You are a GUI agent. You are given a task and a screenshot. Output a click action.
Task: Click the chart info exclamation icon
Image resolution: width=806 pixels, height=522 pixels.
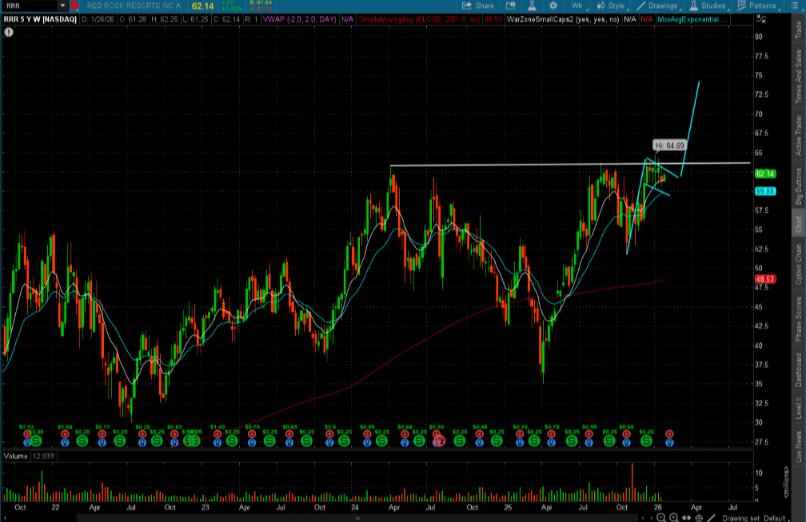[x=9, y=32]
